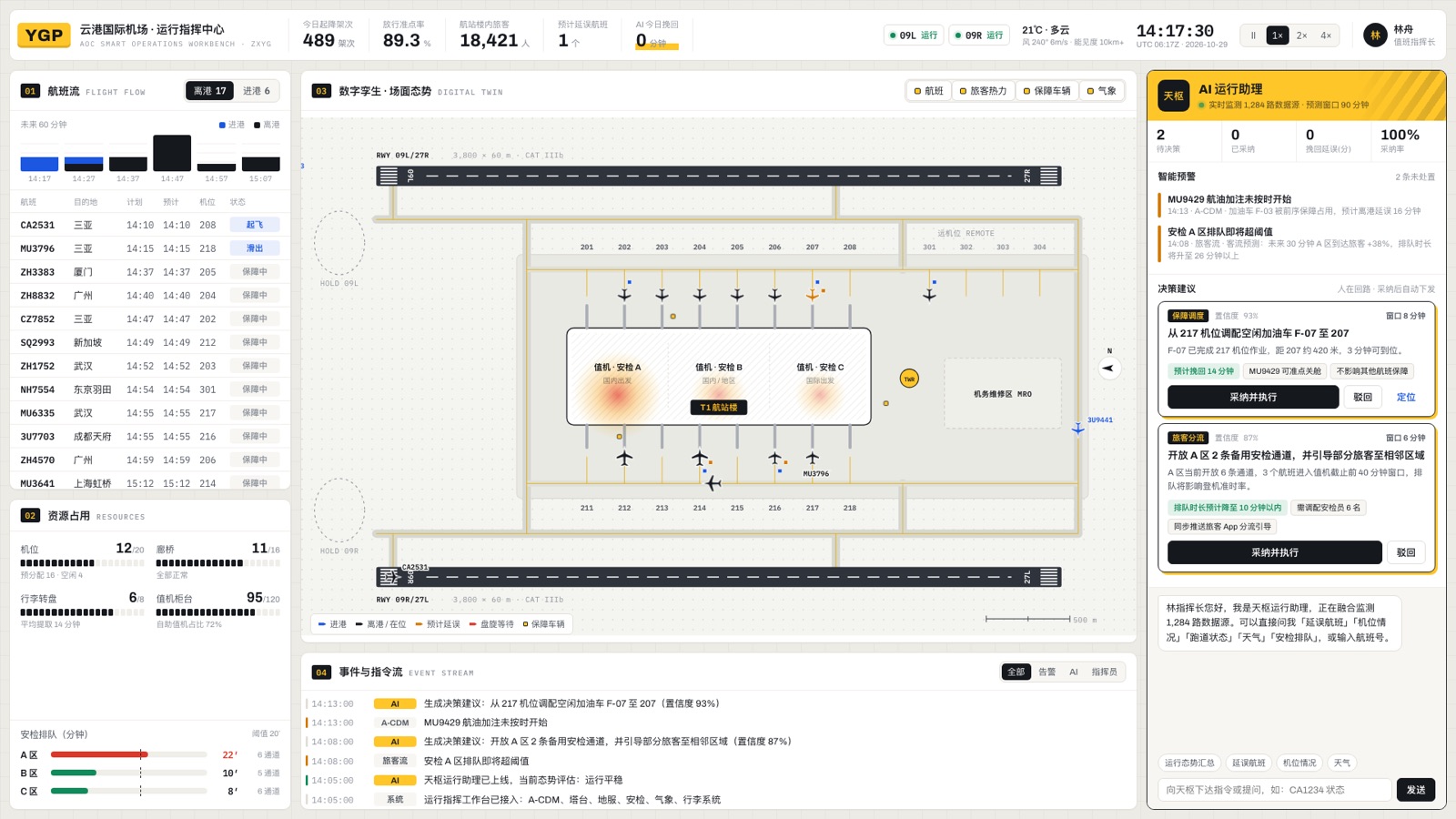
Task: Accept and execute the F-07 refuel truck suggestion
Action: [1253, 397]
